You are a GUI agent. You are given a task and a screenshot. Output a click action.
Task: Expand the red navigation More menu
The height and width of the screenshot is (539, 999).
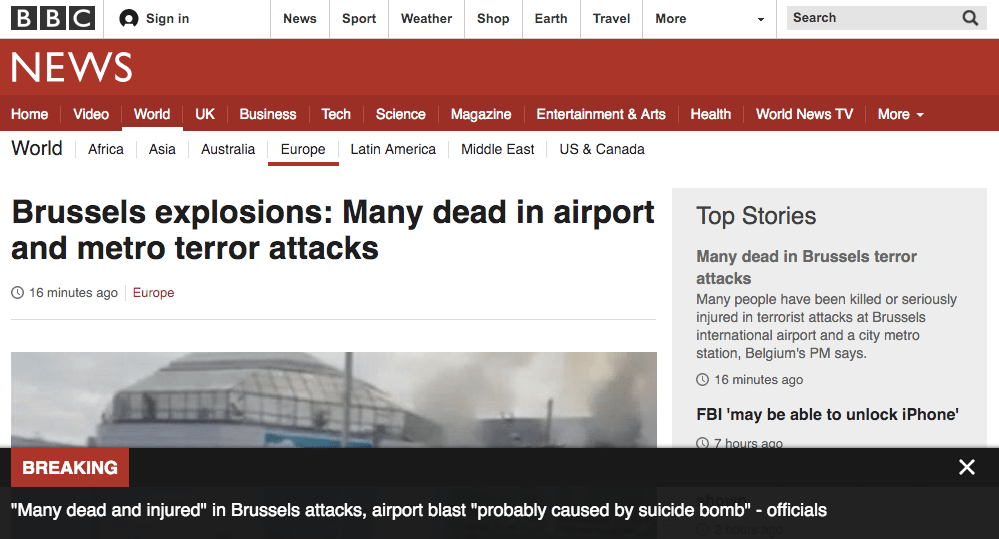tap(900, 114)
